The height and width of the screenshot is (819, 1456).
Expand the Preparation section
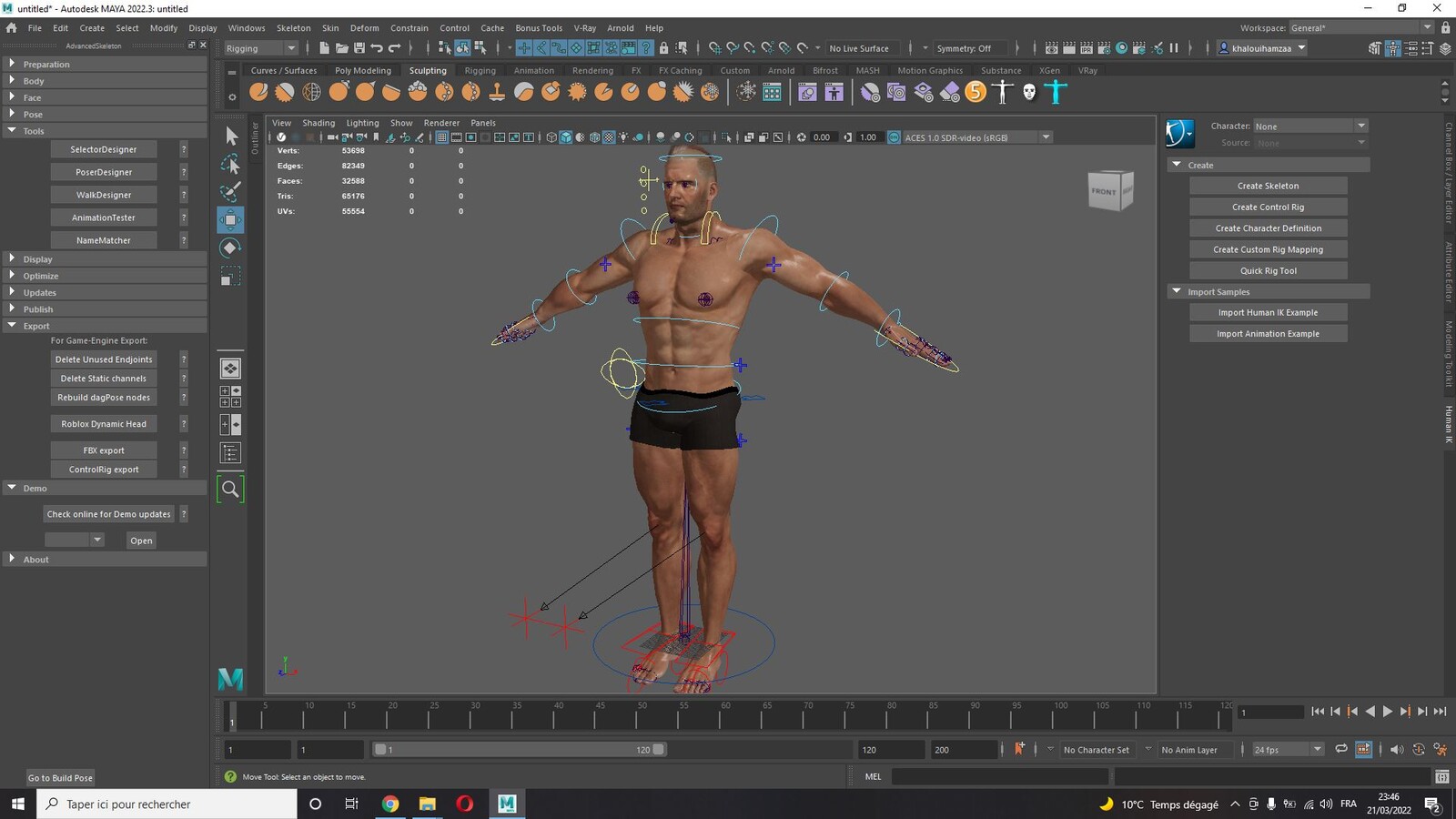(x=104, y=64)
